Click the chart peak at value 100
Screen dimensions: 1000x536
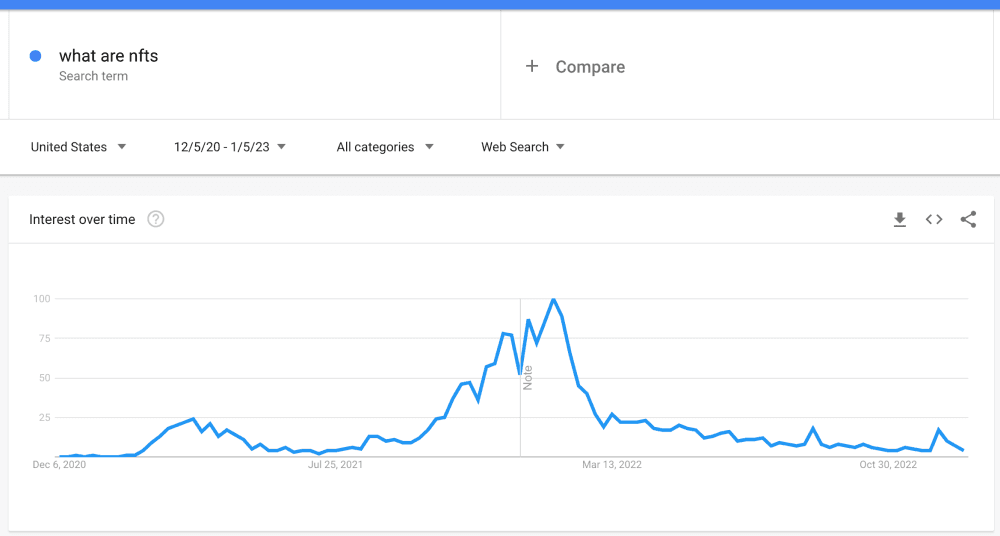(553, 299)
